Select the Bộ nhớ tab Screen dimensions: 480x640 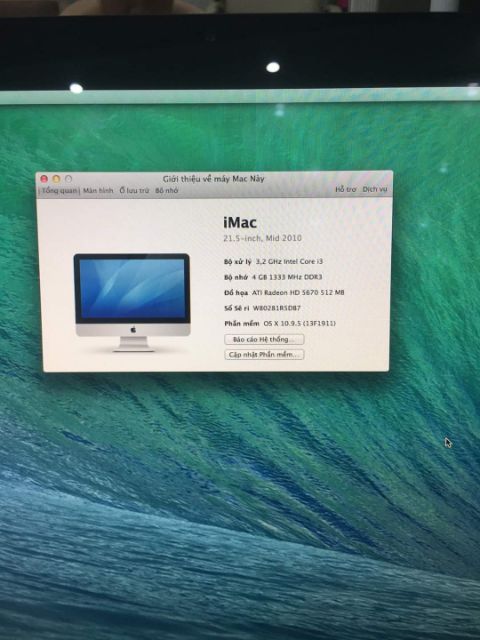point(167,191)
